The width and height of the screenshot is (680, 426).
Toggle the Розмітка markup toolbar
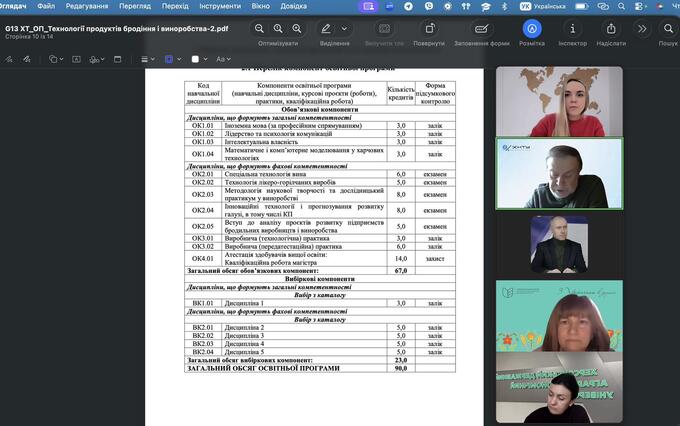531,29
